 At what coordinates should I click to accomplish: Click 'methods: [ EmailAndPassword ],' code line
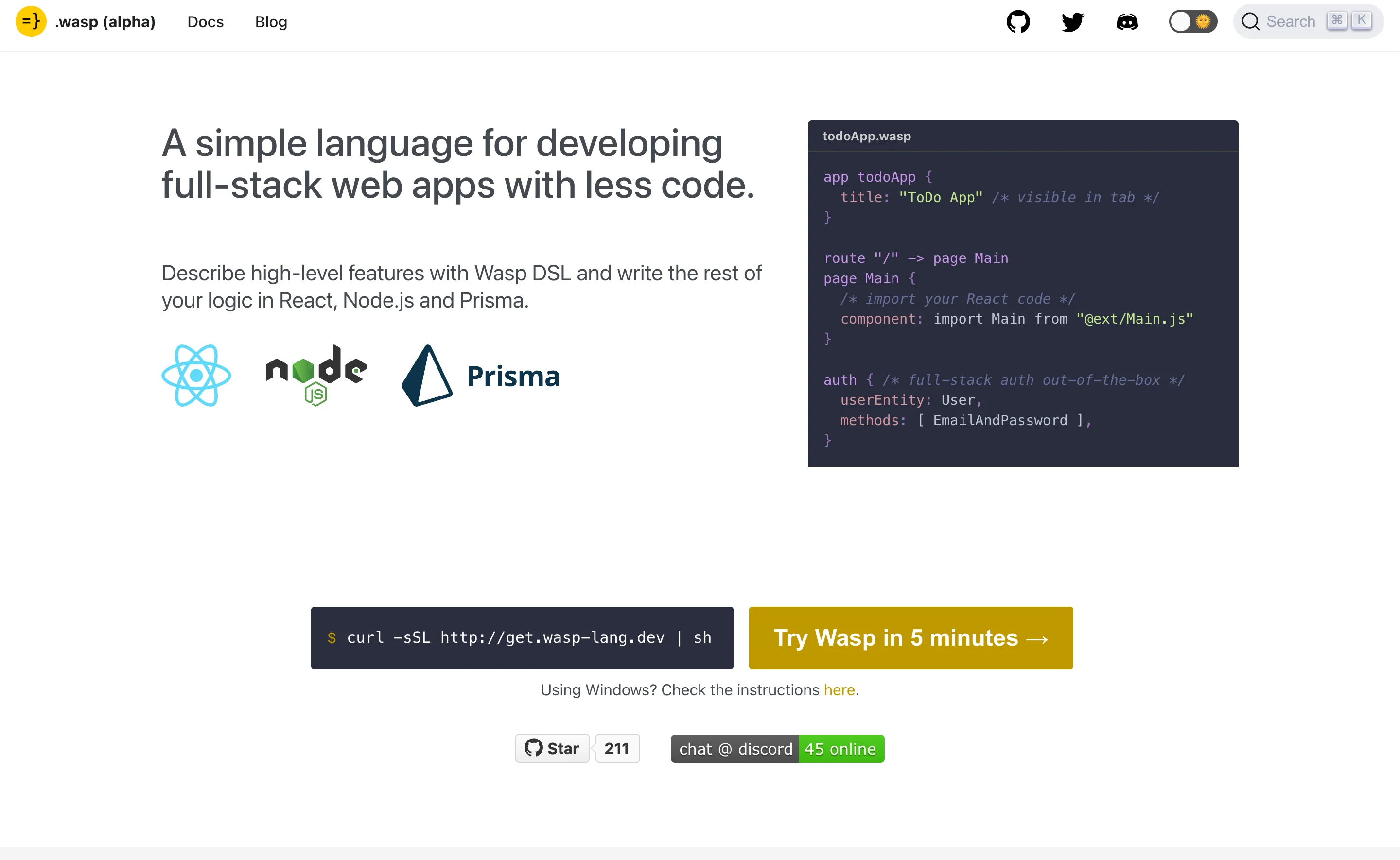coord(966,420)
